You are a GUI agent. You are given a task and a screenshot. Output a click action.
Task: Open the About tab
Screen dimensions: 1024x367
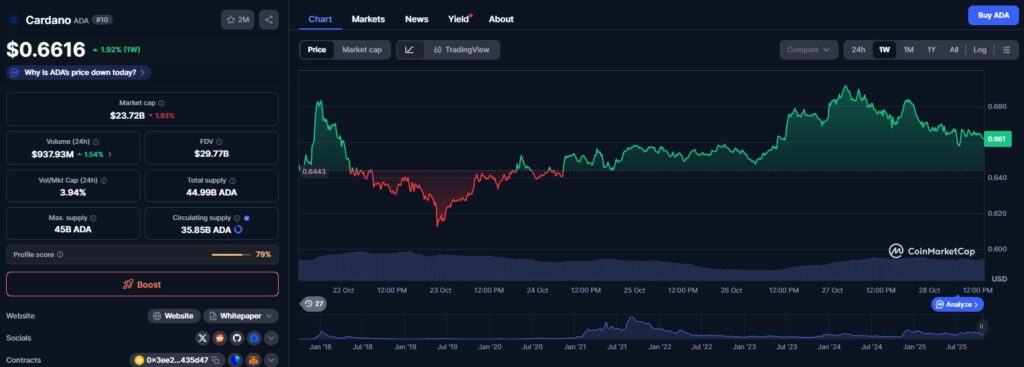pos(501,19)
